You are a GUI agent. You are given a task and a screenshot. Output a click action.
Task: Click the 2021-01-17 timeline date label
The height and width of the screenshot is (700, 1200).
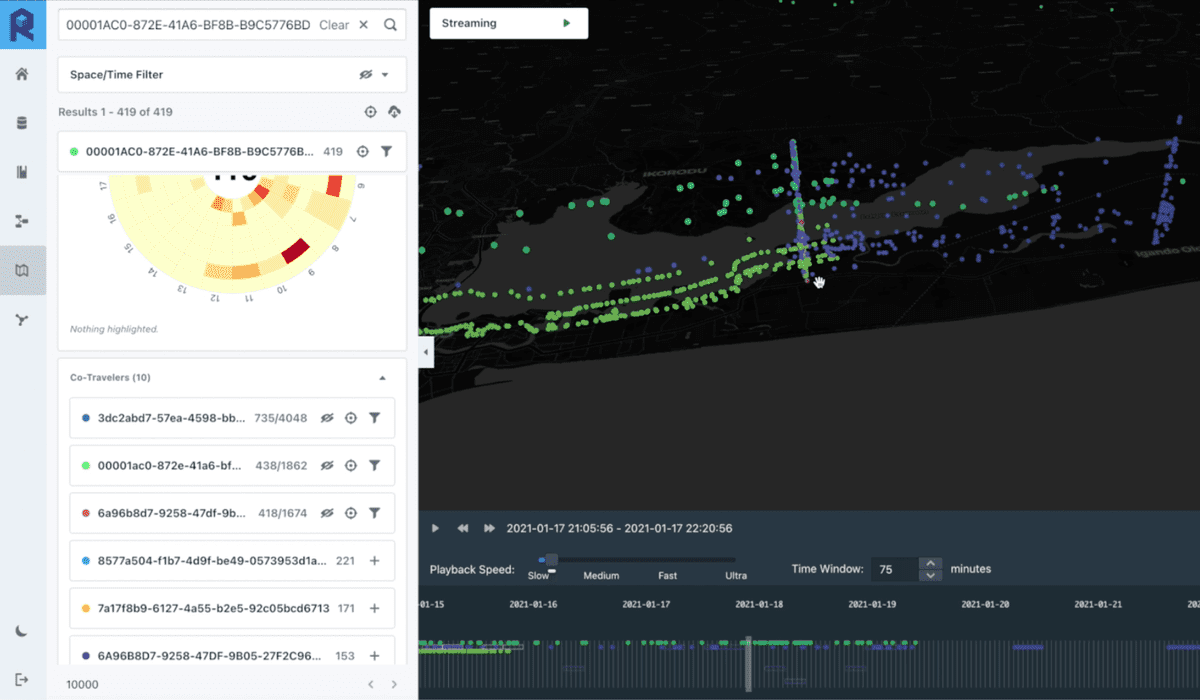(x=646, y=604)
